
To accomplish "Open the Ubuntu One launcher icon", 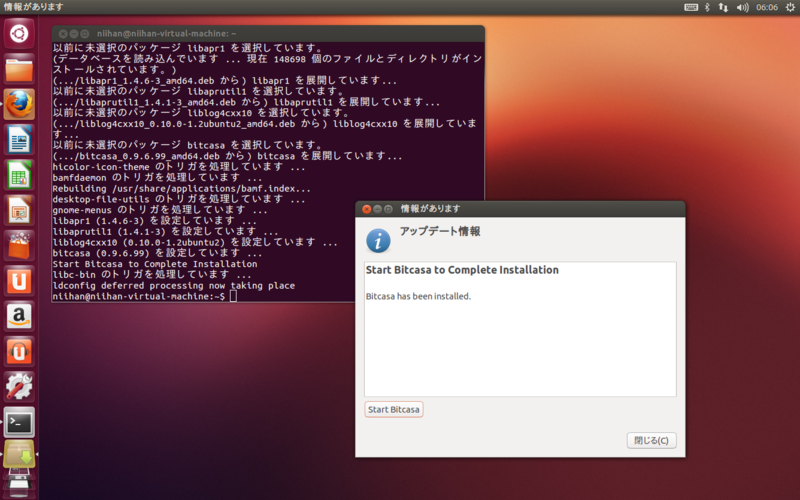I will (x=19, y=281).
